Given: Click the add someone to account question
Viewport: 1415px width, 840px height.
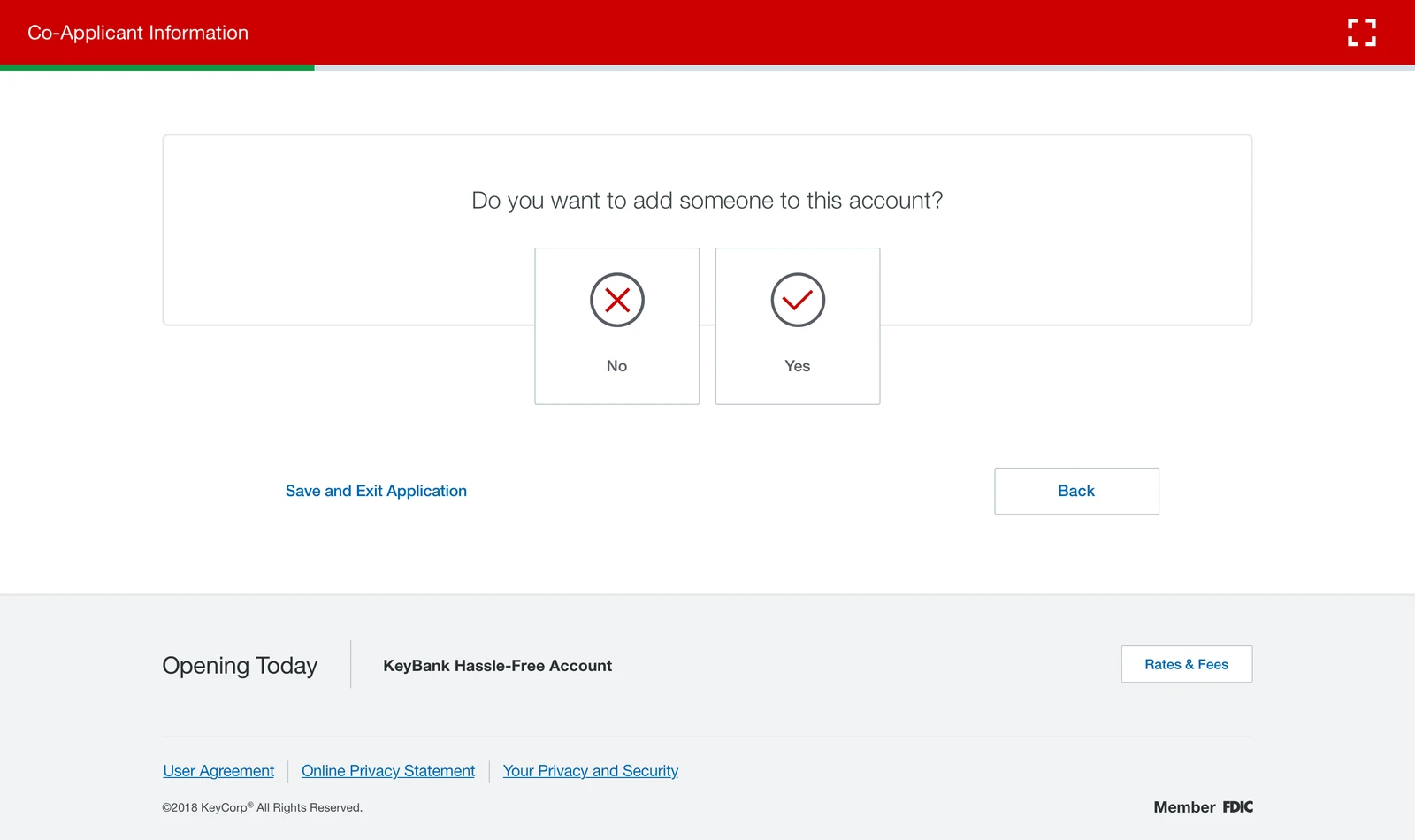Looking at the screenshot, I should [x=707, y=201].
